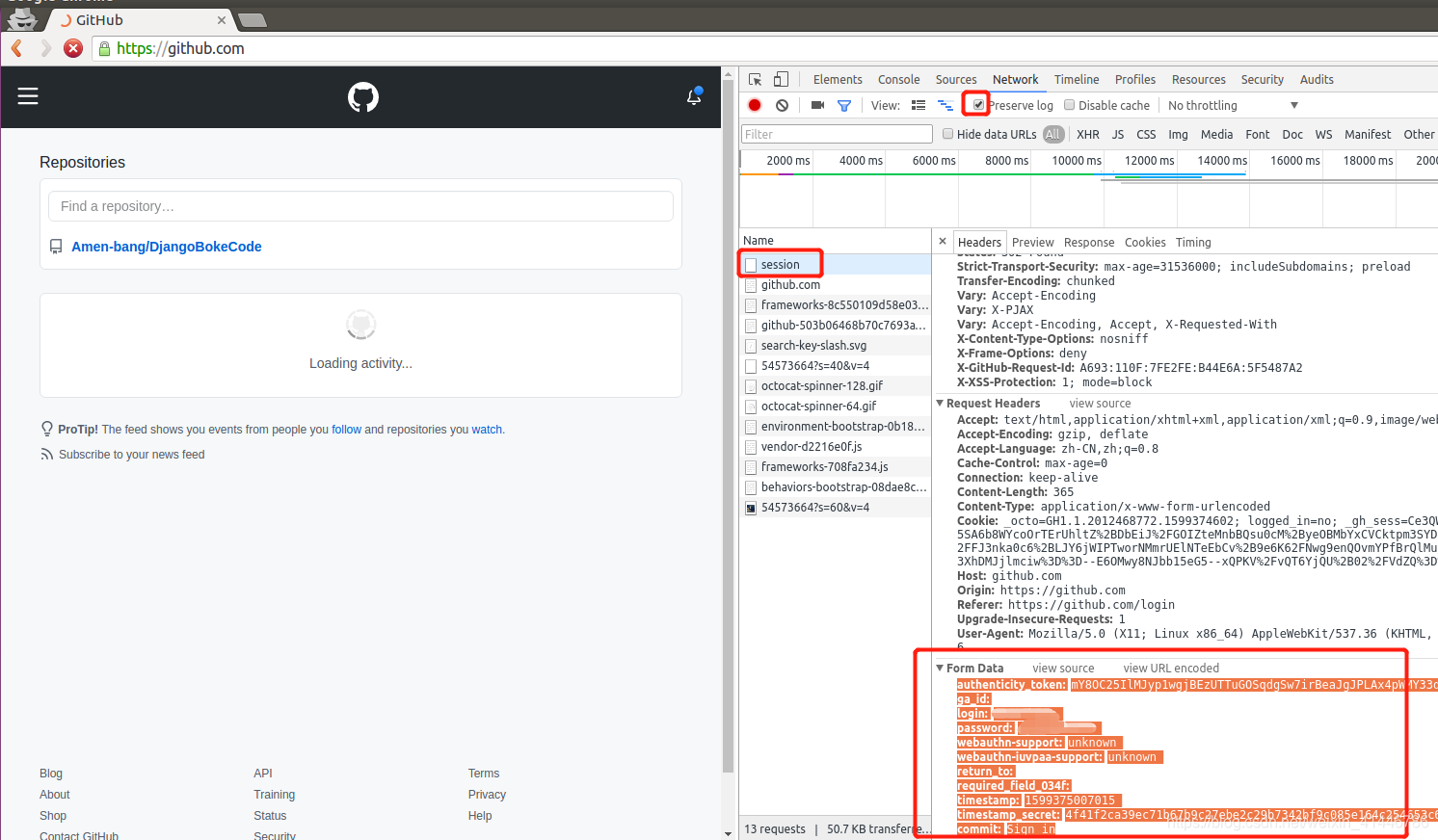1438x840 pixels.
Task: Open the Security panel tab
Action: 1262,79
